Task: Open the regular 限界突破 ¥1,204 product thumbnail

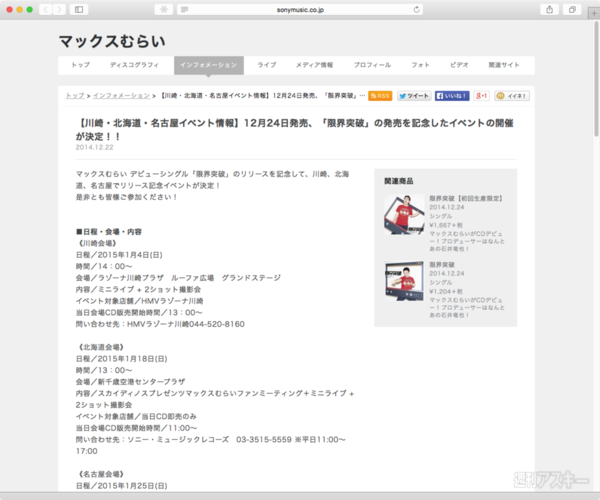Action: (x=404, y=281)
